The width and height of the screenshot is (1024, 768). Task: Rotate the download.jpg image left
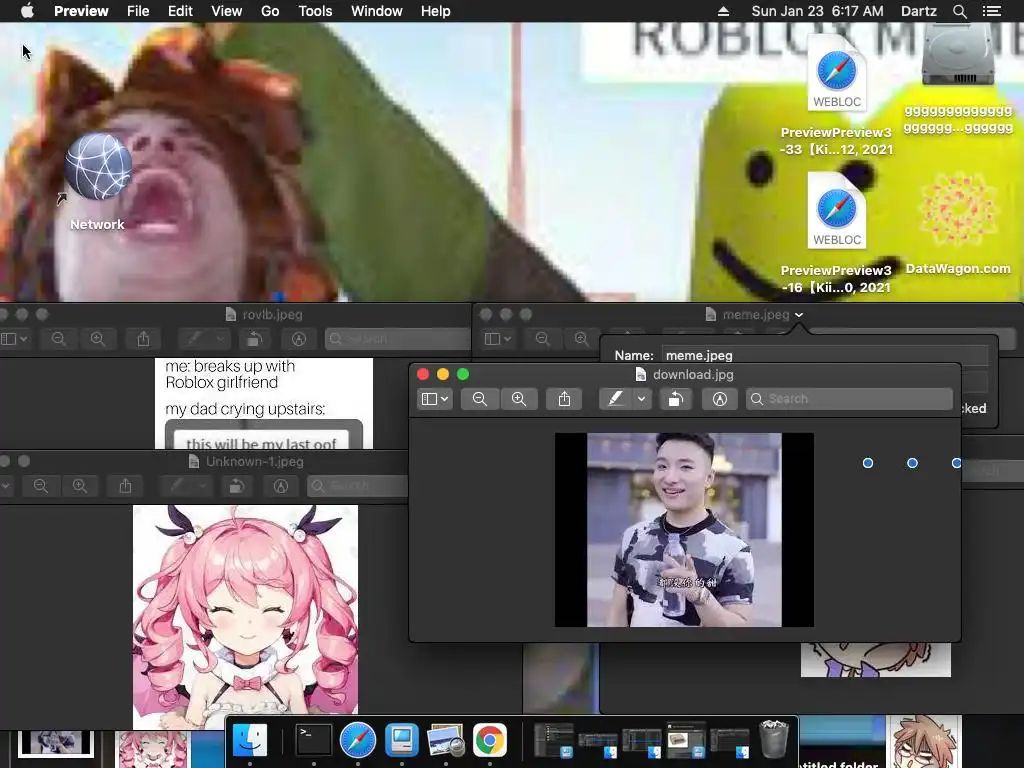click(x=675, y=399)
